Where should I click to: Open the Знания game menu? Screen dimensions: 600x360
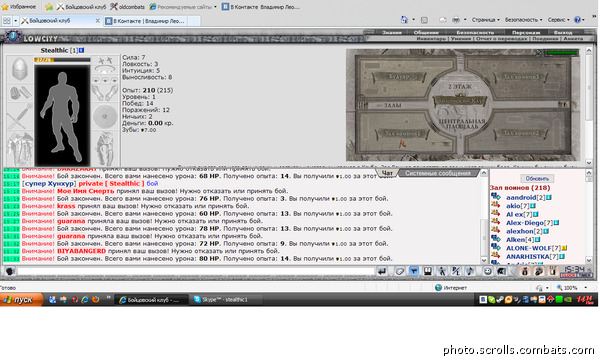tap(392, 33)
